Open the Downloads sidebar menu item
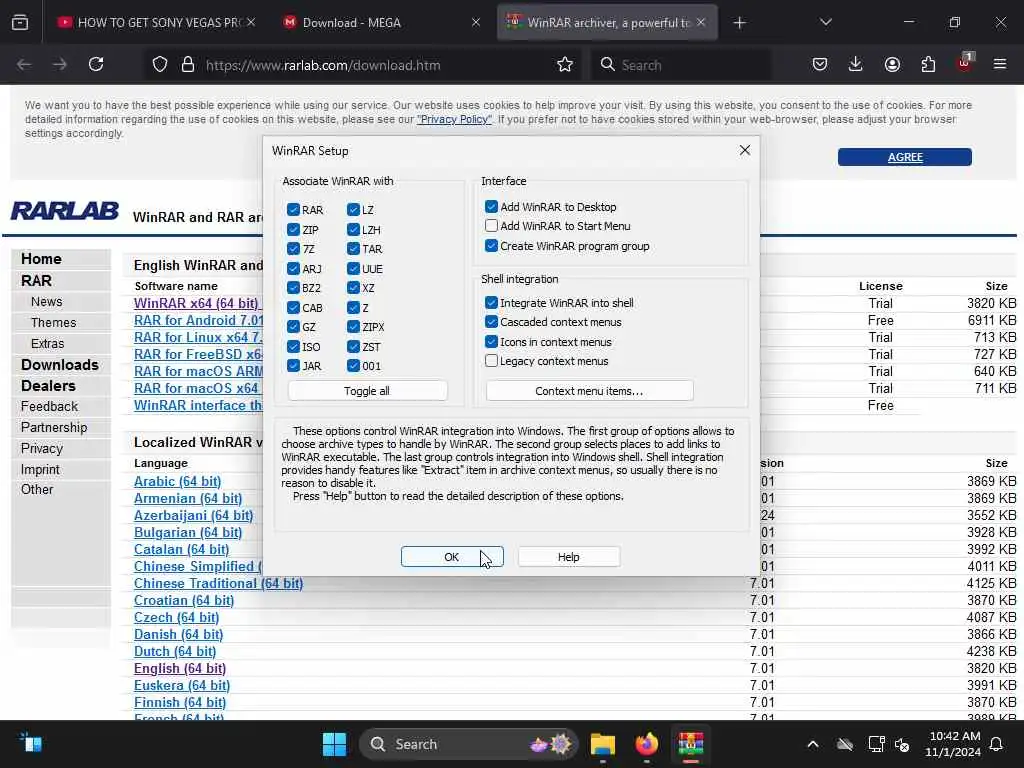This screenshot has width=1024, height=768. click(x=59, y=364)
